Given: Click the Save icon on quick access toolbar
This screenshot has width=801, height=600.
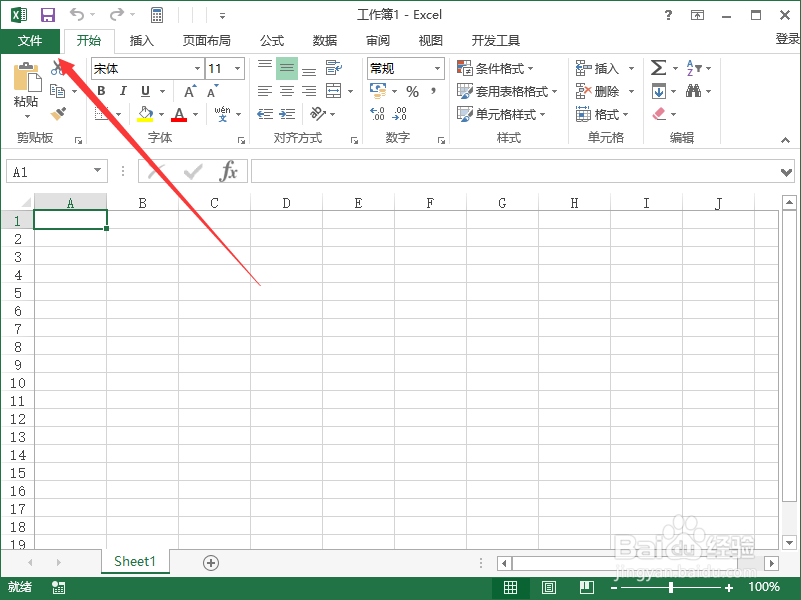Looking at the screenshot, I should coord(47,14).
